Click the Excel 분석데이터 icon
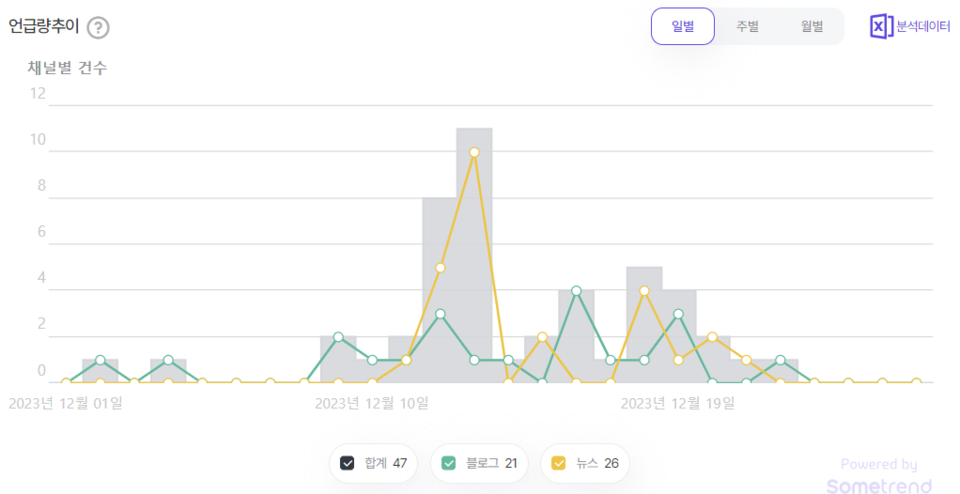Image resolution: width=960 pixels, height=494 pixels. point(880,27)
